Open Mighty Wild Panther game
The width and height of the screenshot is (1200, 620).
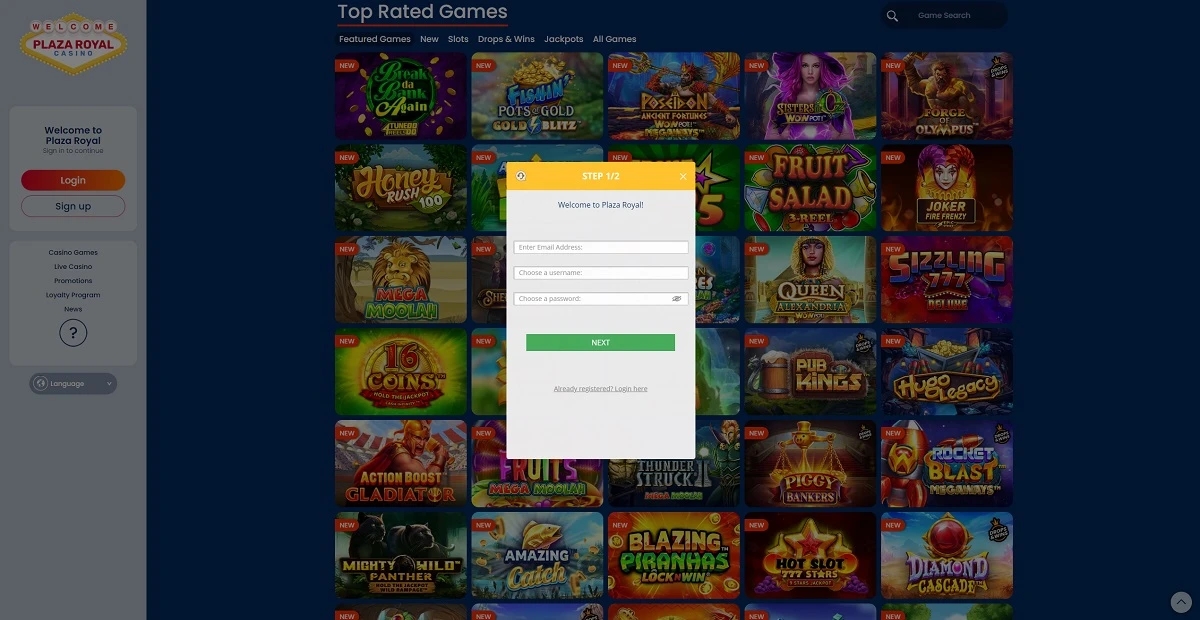[401, 555]
